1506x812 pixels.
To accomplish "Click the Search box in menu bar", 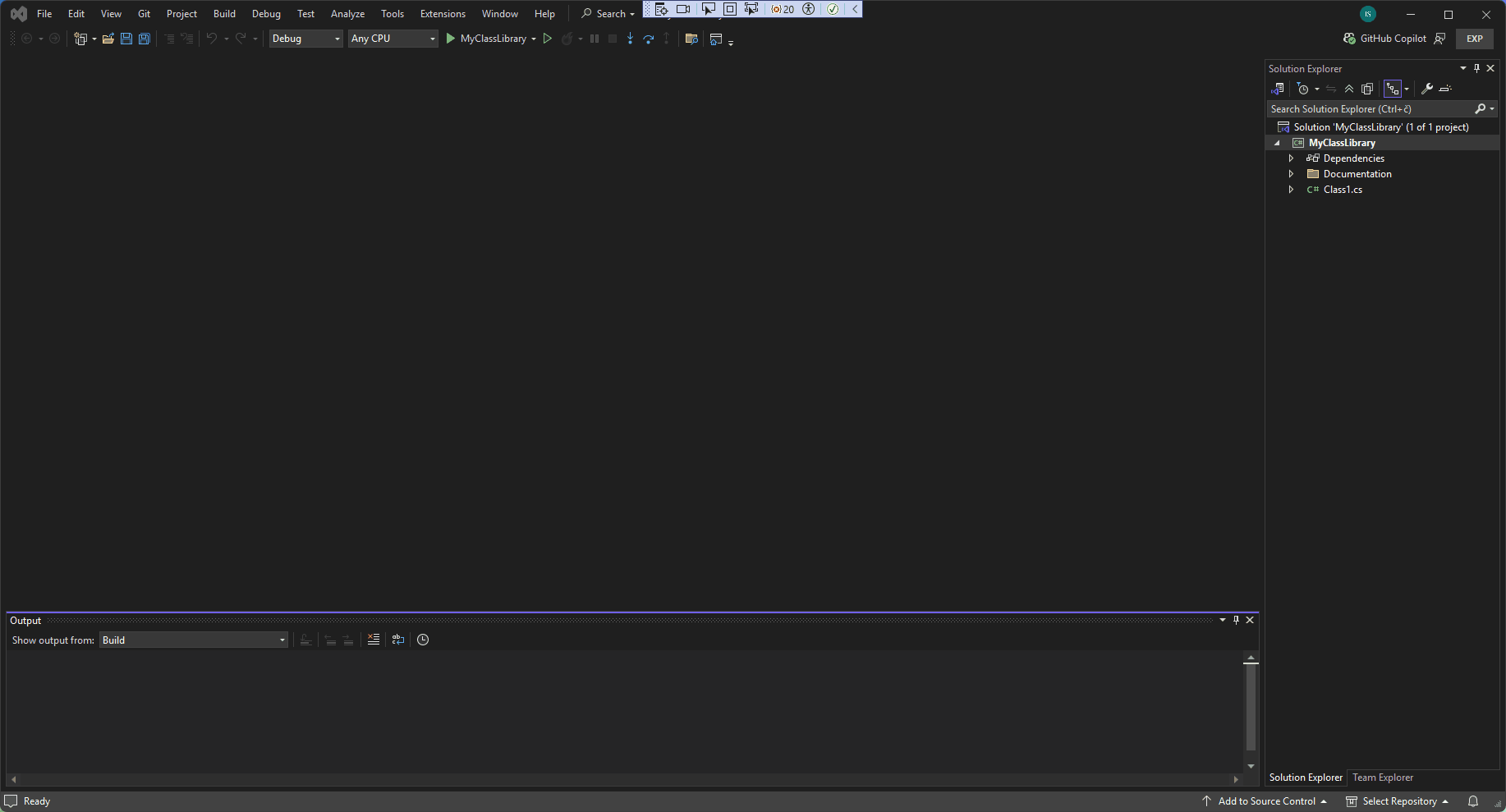I will click(x=608, y=14).
